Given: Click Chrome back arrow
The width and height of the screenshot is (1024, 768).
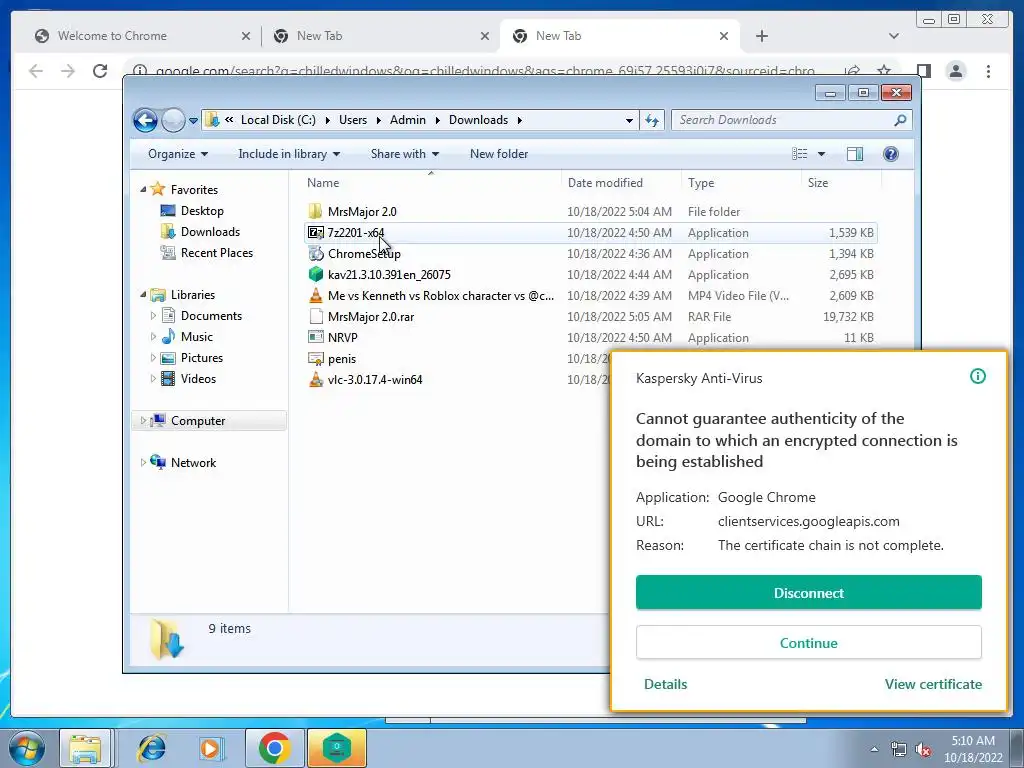Looking at the screenshot, I should click(x=36, y=71).
